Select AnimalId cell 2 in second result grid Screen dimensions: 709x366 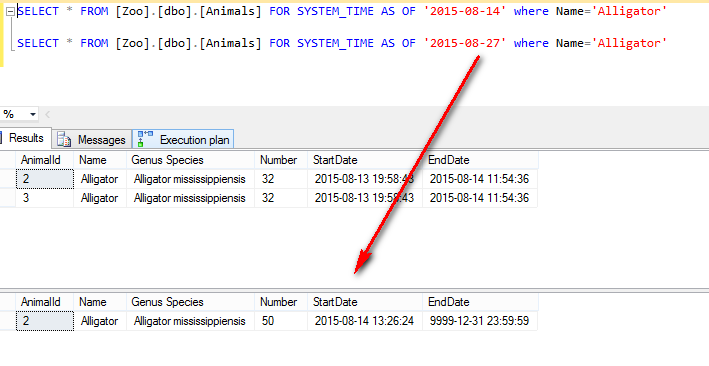click(x=44, y=321)
